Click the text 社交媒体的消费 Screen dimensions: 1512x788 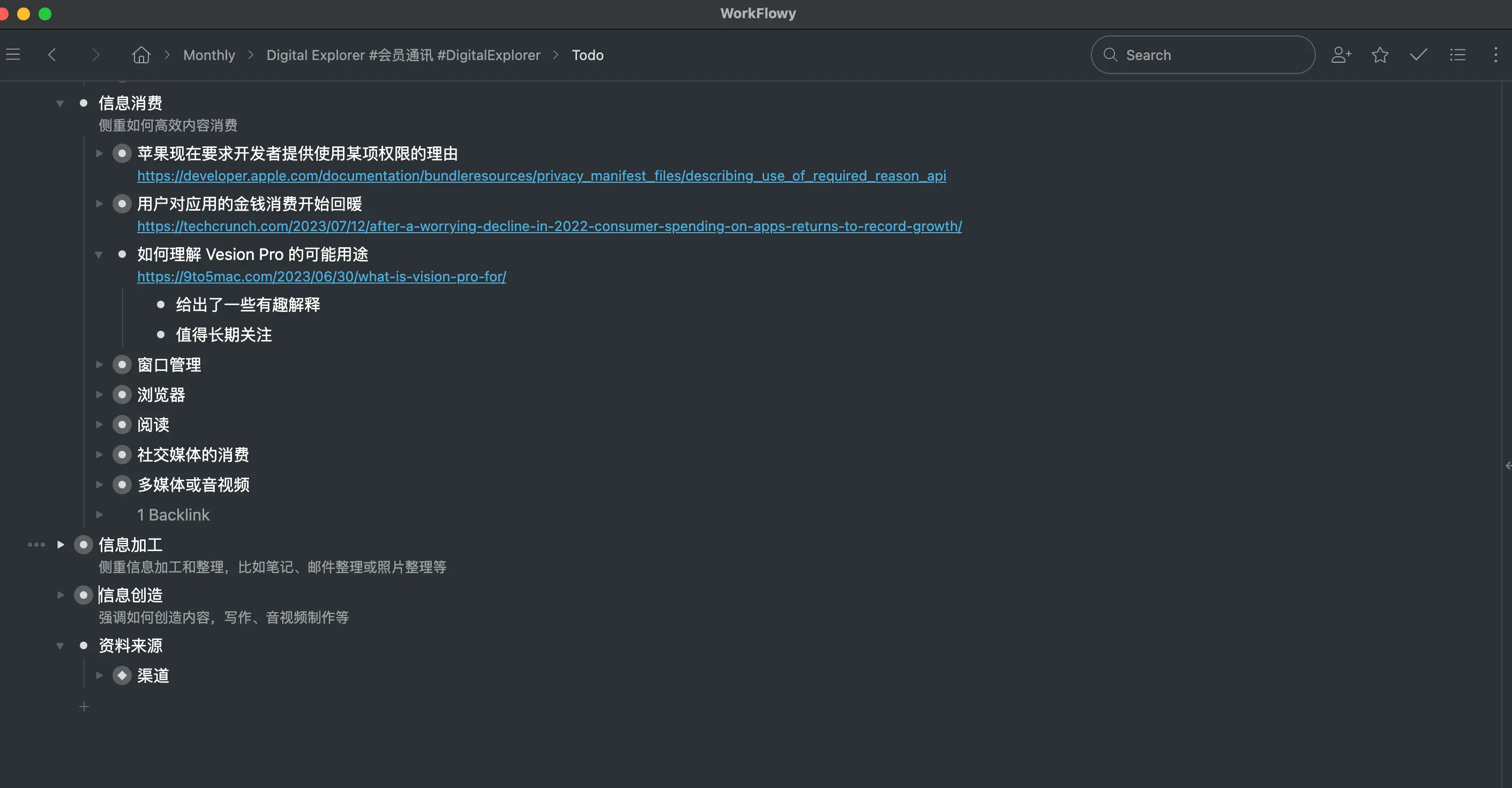tap(193, 455)
